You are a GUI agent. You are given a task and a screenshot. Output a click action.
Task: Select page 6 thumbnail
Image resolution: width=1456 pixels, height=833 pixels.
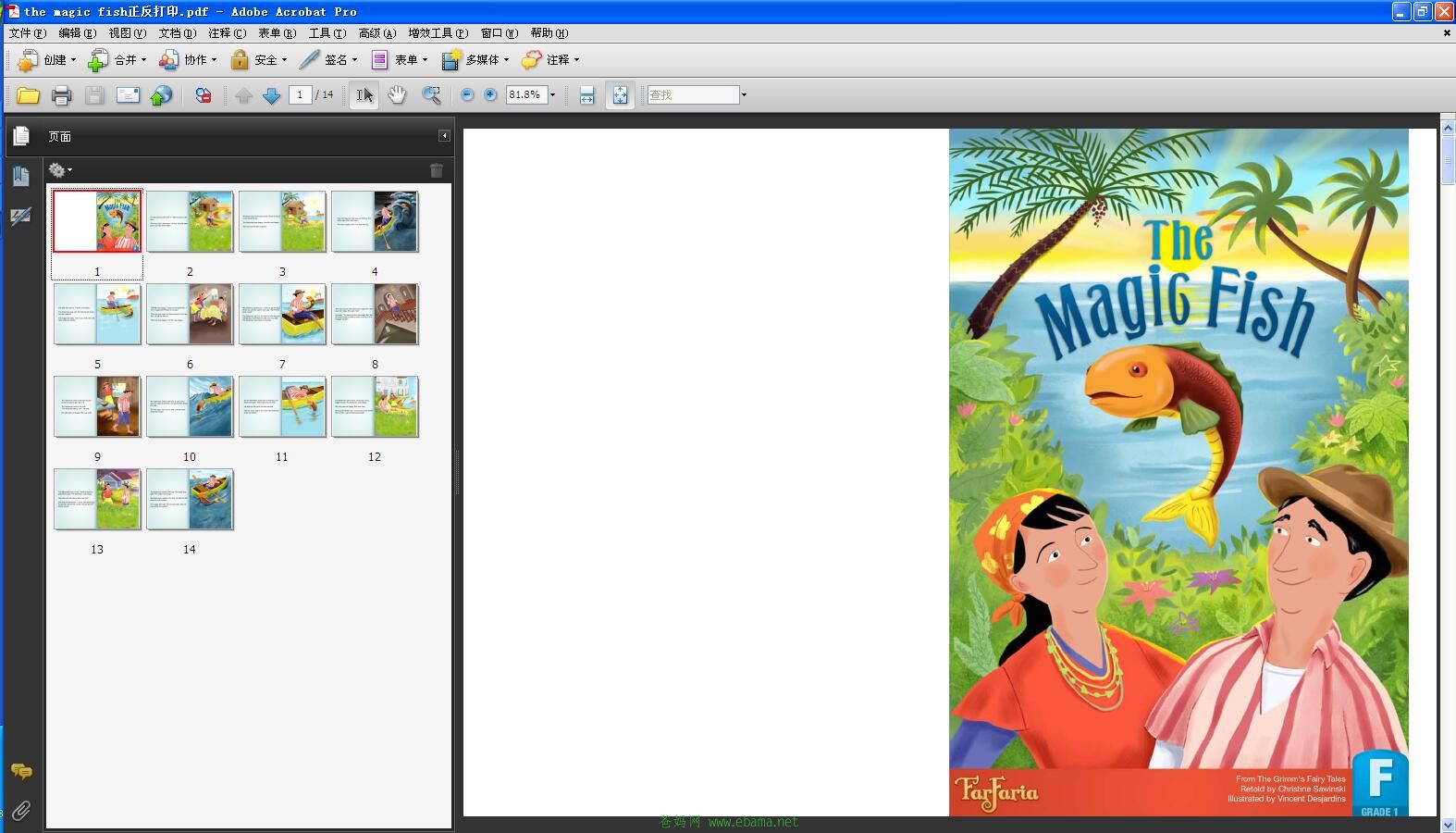click(x=190, y=314)
